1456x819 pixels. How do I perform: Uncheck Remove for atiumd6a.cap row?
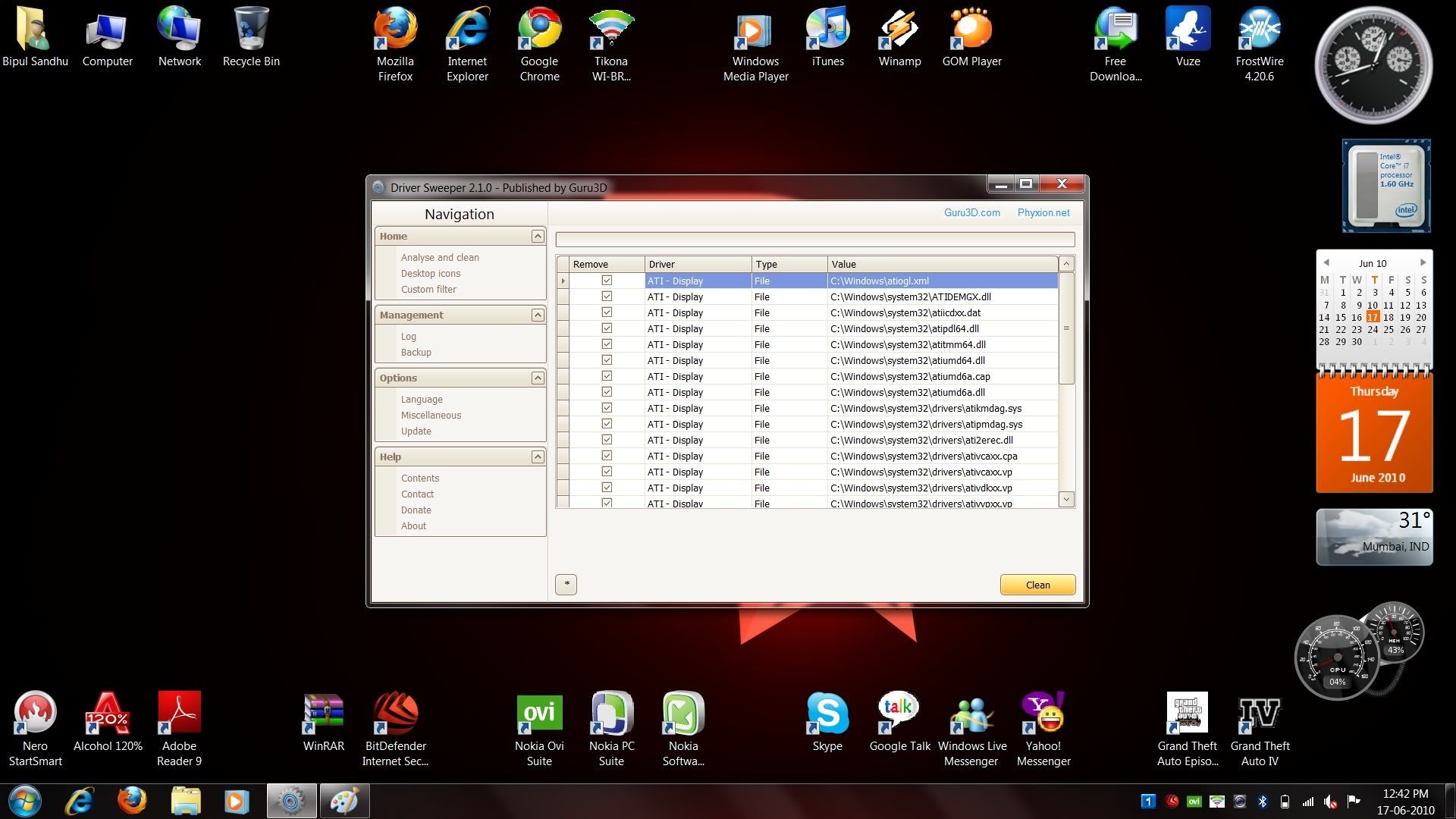click(607, 376)
